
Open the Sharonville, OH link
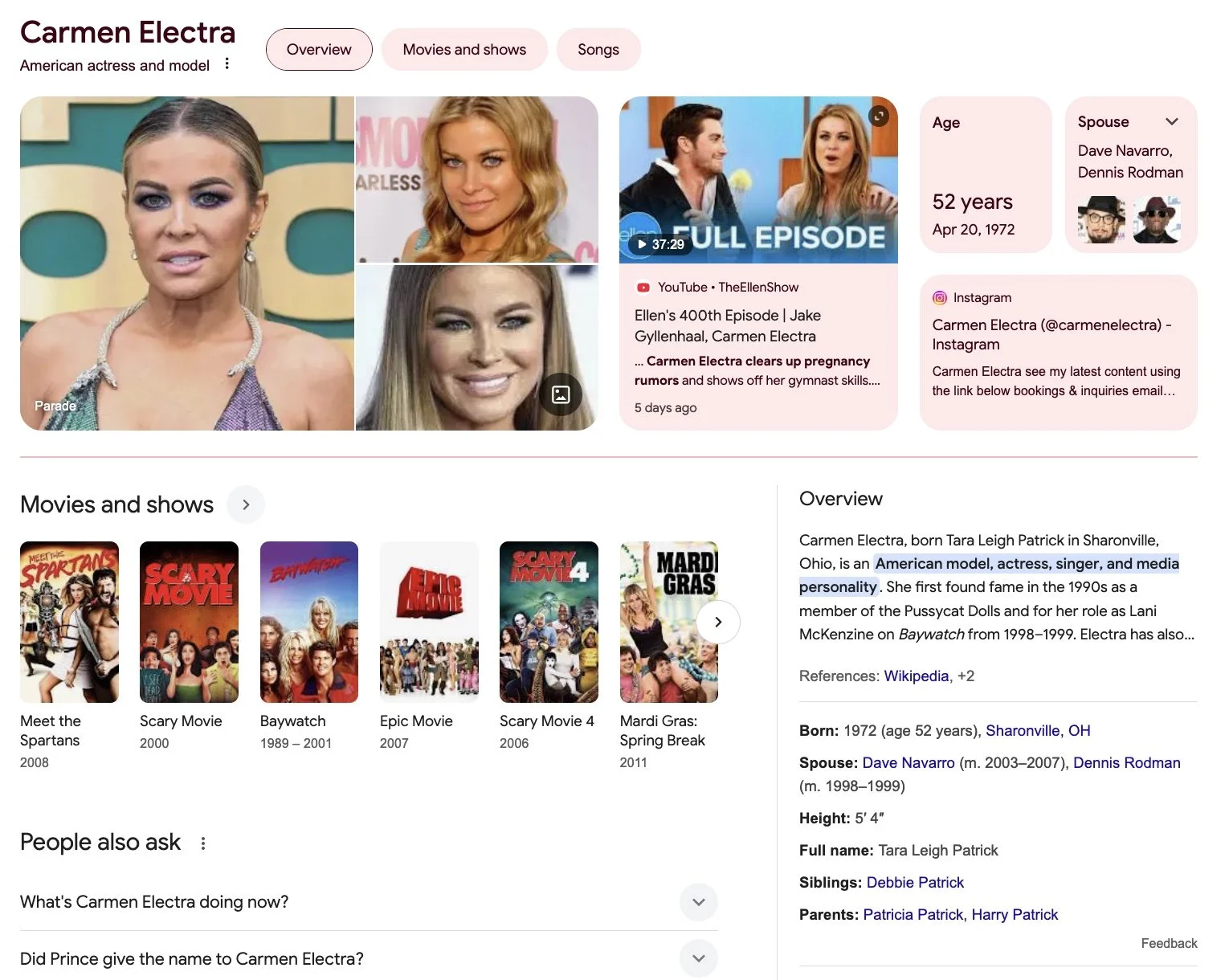coord(1038,731)
